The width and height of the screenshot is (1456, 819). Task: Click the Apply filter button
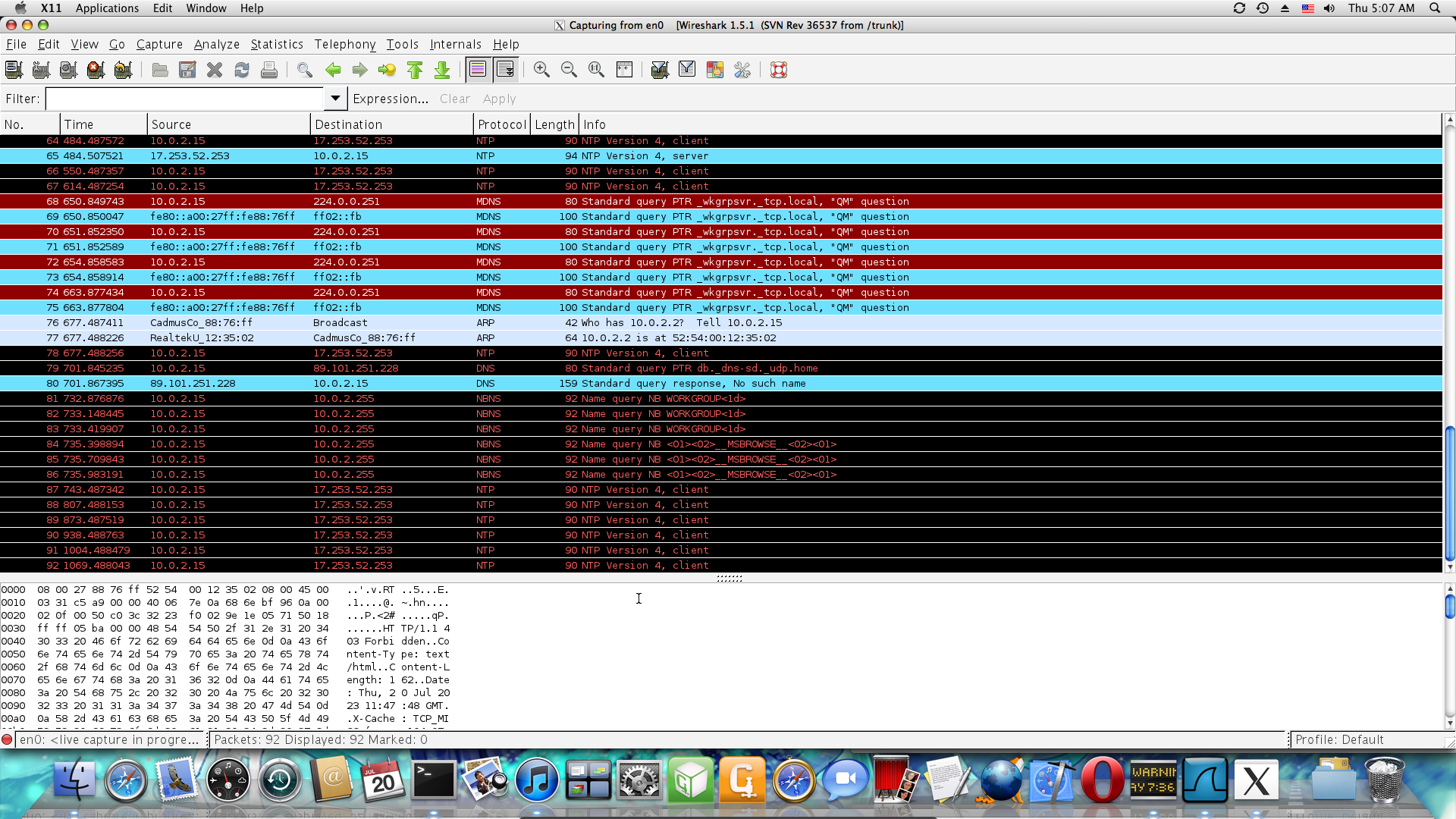pos(499,99)
